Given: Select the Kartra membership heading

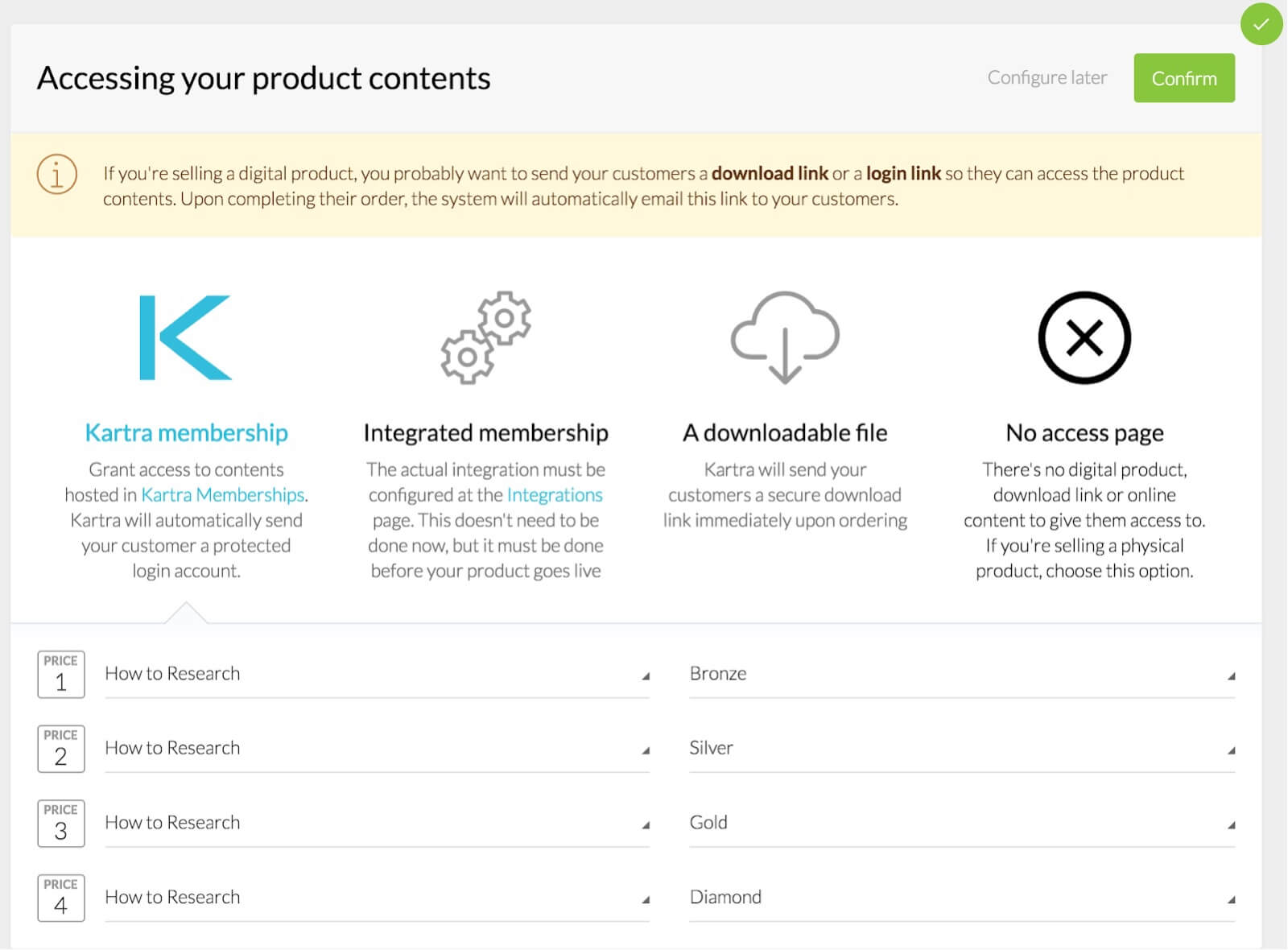Looking at the screenshot, I should click(x=186, y=432).
